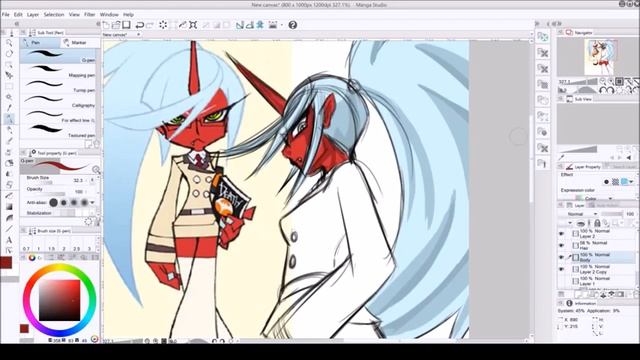The image size is (640, 360).
Task: Select the Textured pen brush
Action: [58, 131]
